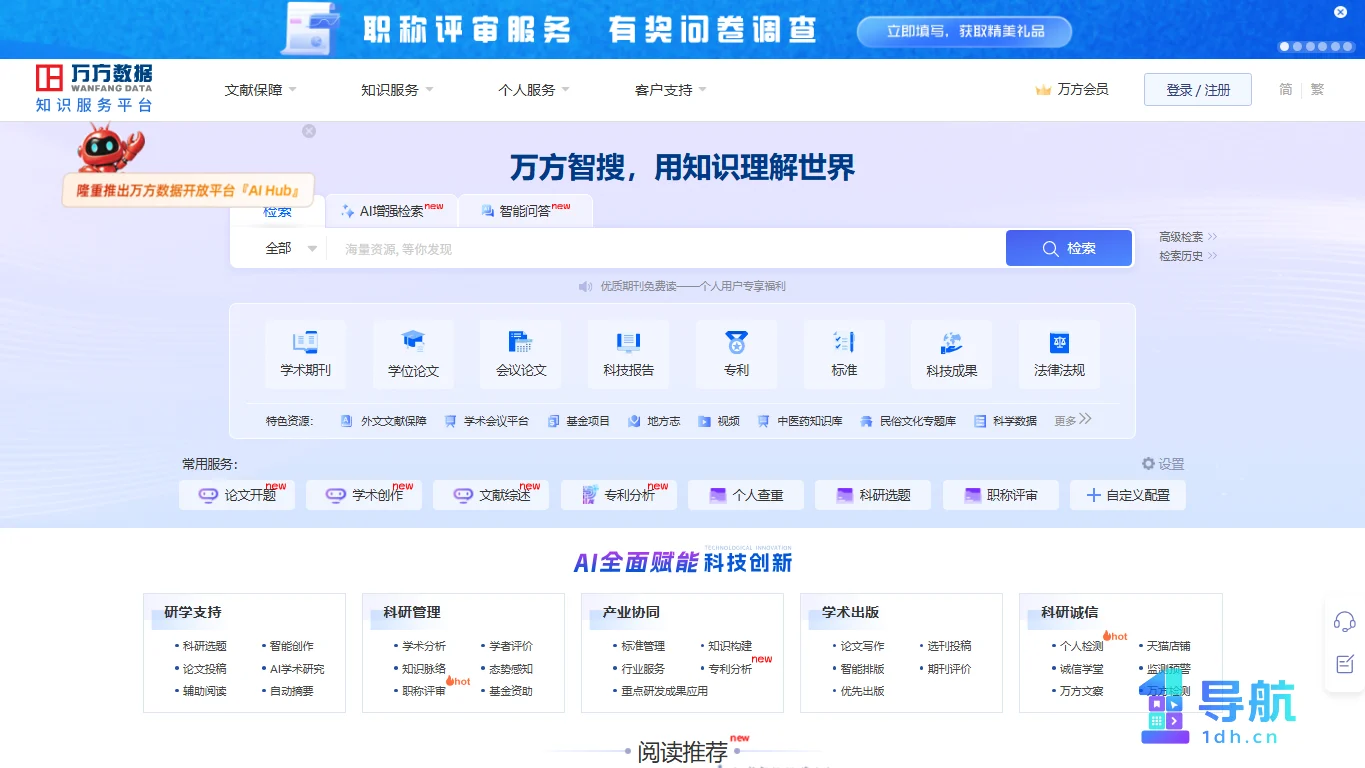
Task: Switch to the 检索 tab
Action: [278, 212]
